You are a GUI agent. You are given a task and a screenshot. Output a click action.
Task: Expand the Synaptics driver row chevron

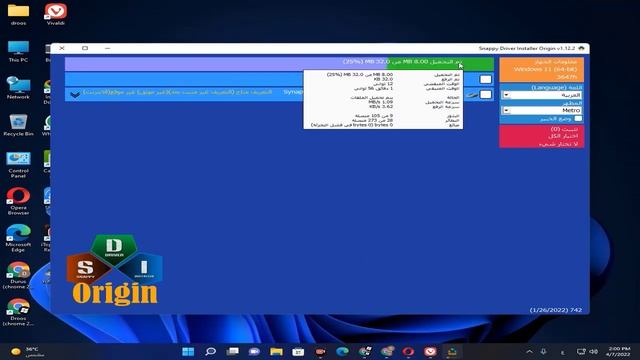[x=75, y=95]
